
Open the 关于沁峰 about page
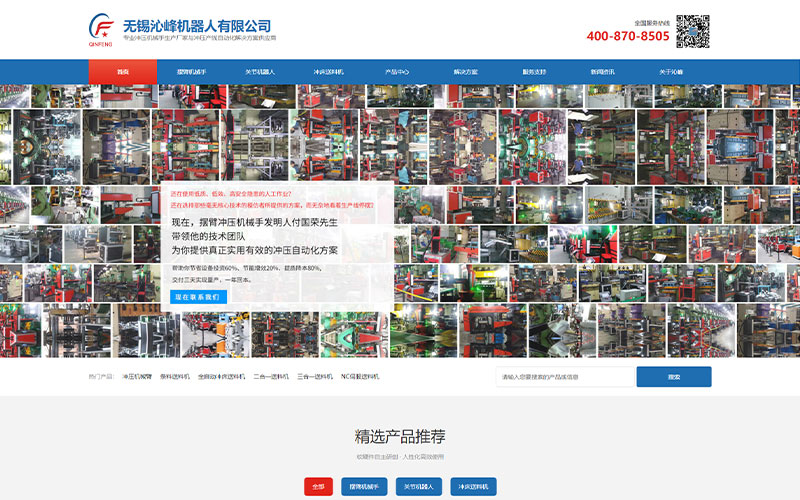coord(671,72)
